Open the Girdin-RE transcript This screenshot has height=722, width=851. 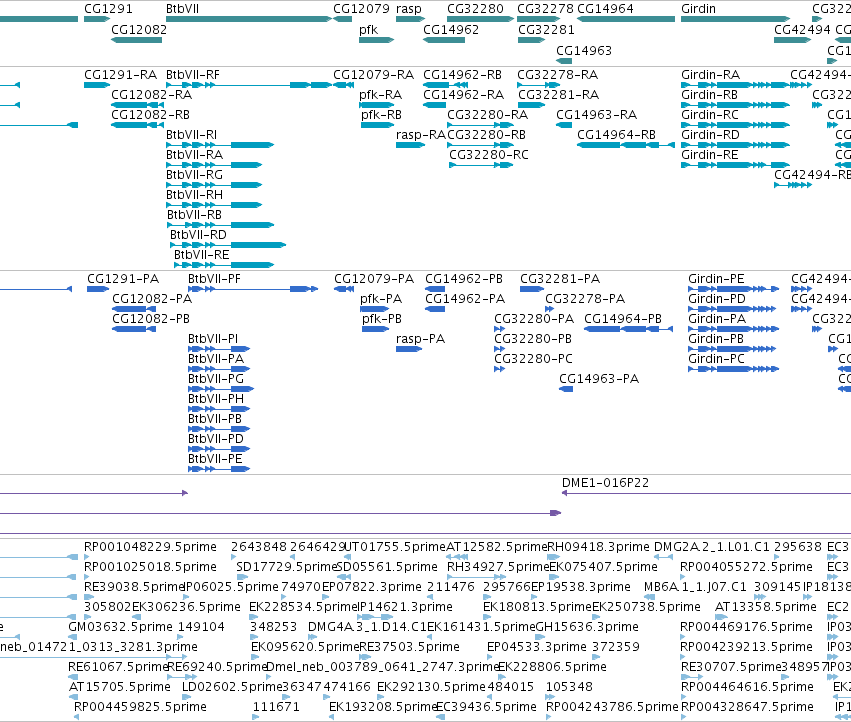coord(735,165)
